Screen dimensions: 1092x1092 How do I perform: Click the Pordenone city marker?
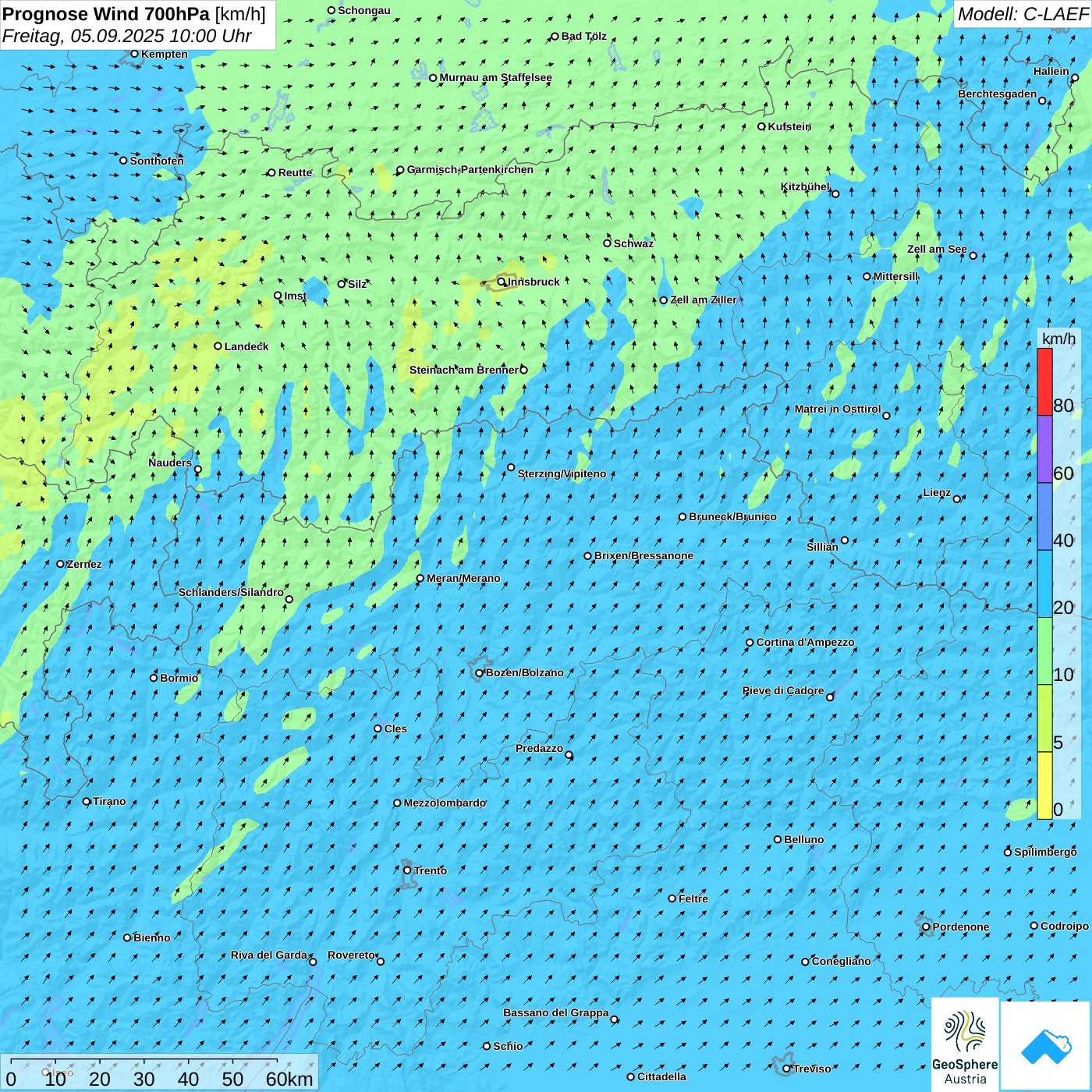pyautogui.click(x=927, y=927)
